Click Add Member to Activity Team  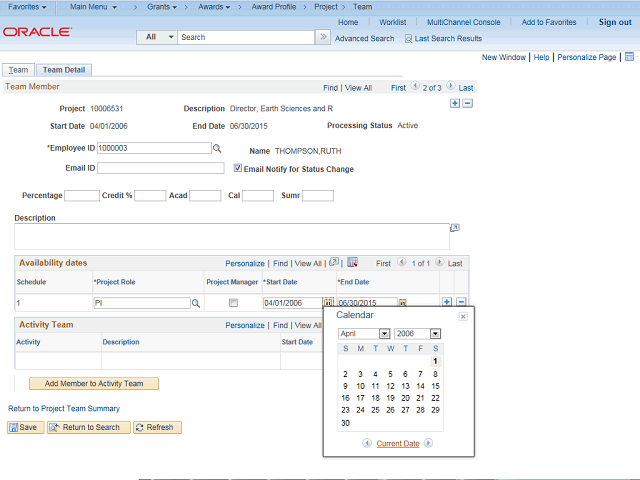pos(87,384)
